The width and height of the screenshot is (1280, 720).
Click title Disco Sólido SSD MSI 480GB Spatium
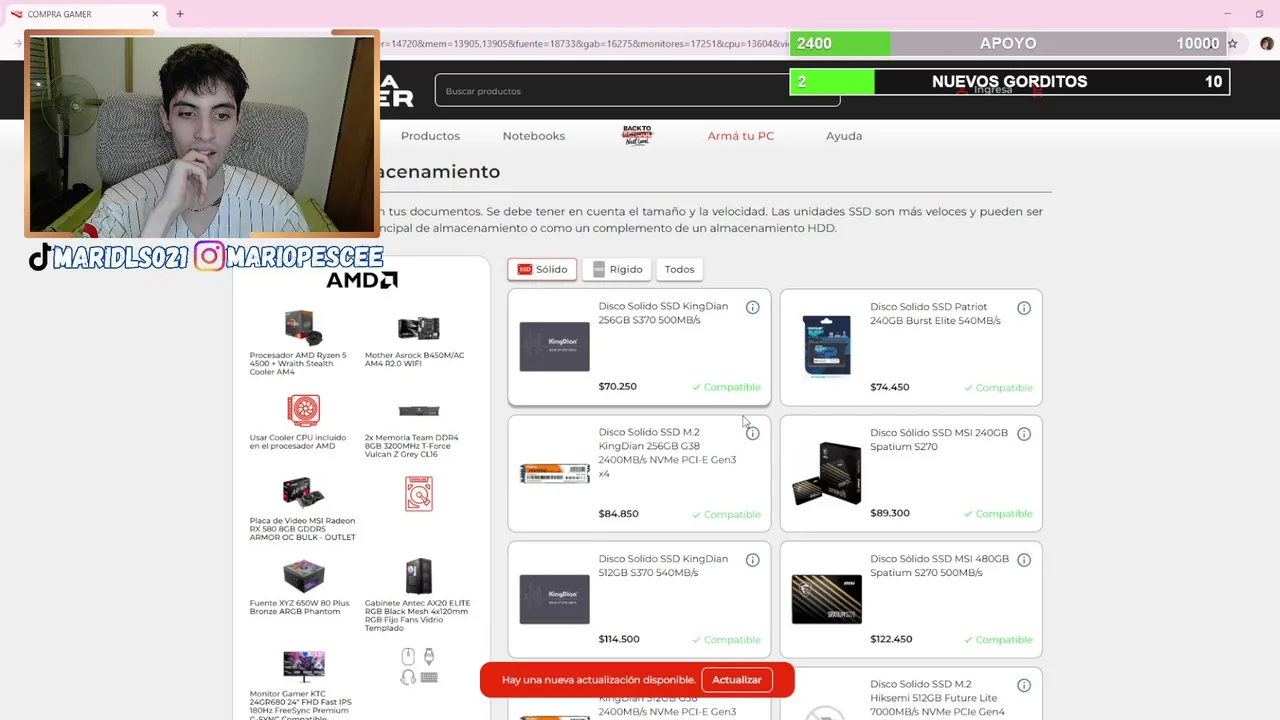939,565
